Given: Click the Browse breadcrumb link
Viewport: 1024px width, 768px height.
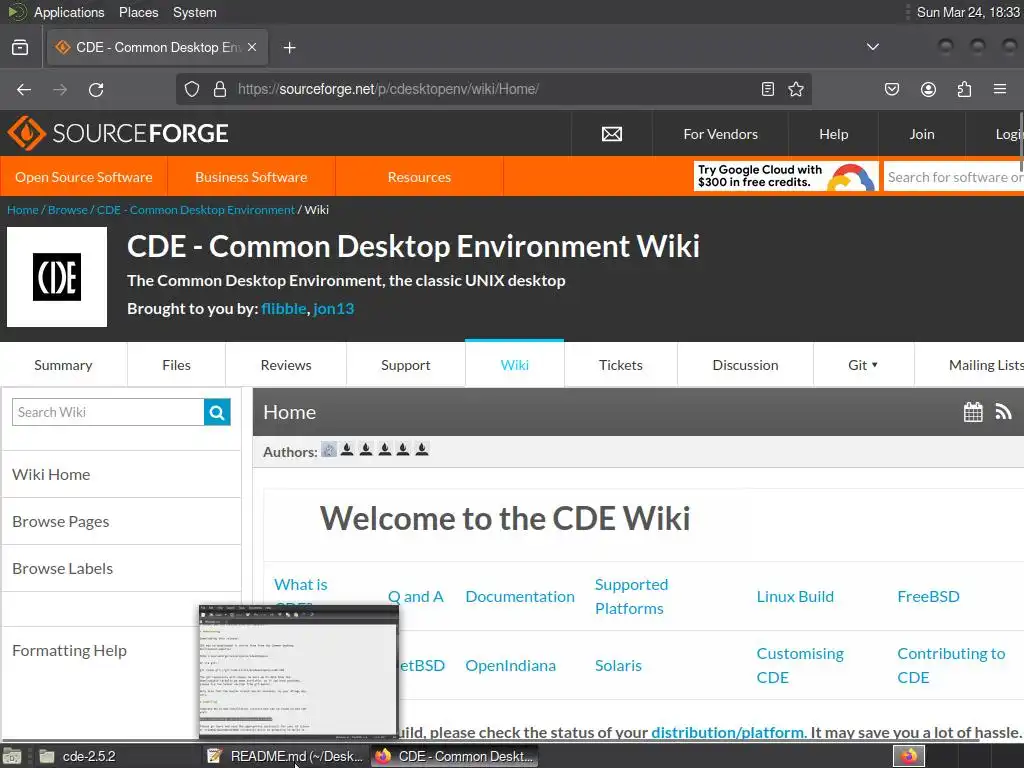Looking at the screenshot, I should [x=67, y=210].
